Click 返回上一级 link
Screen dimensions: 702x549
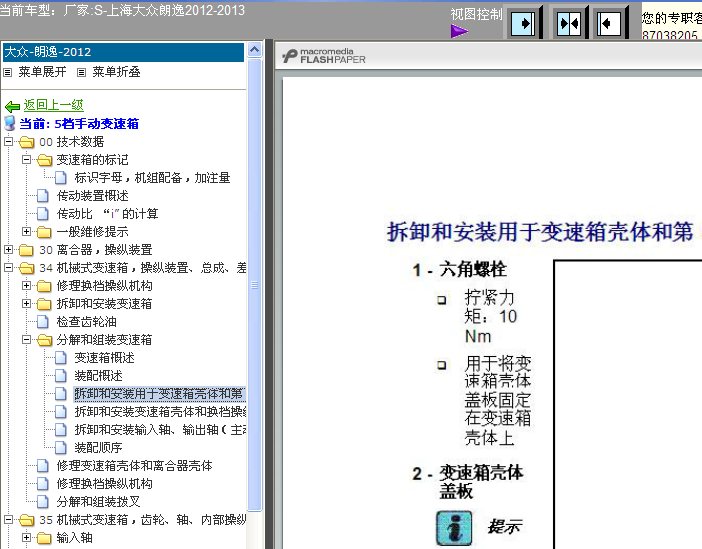(54, 105)
